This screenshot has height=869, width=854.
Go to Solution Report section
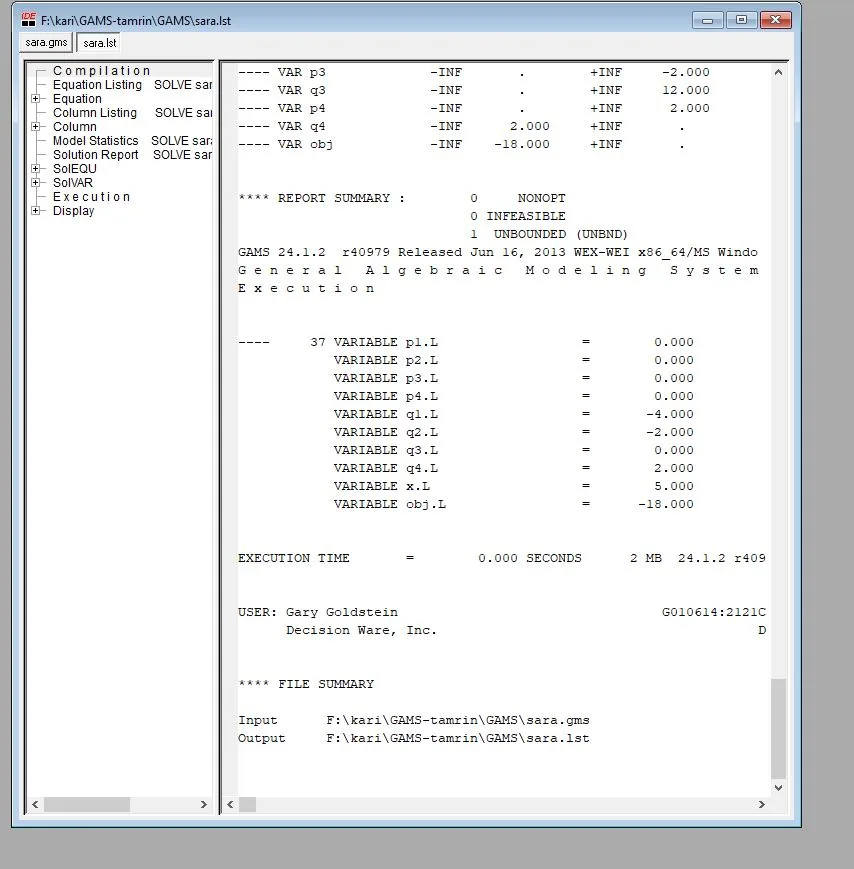95,155
